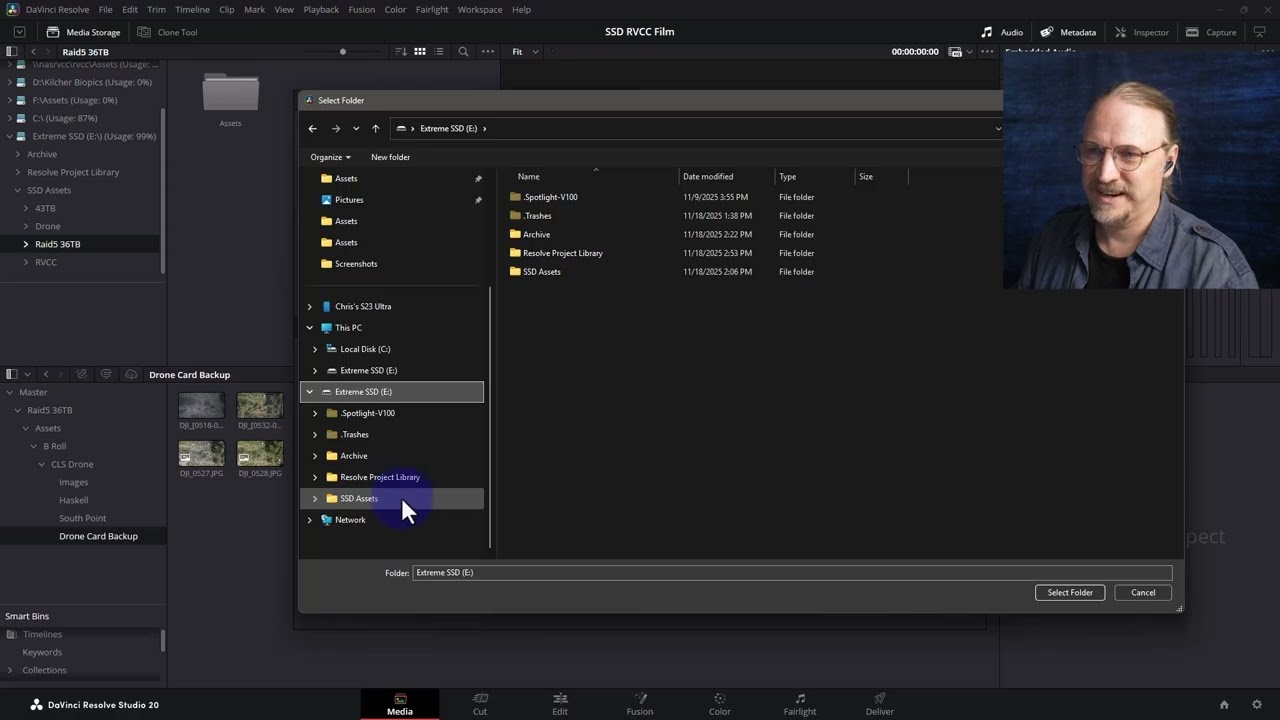The width and height of the screenshot is (1280, 720).
Task: Click the viewer three-dot options icon
Action: coord(987,51)
